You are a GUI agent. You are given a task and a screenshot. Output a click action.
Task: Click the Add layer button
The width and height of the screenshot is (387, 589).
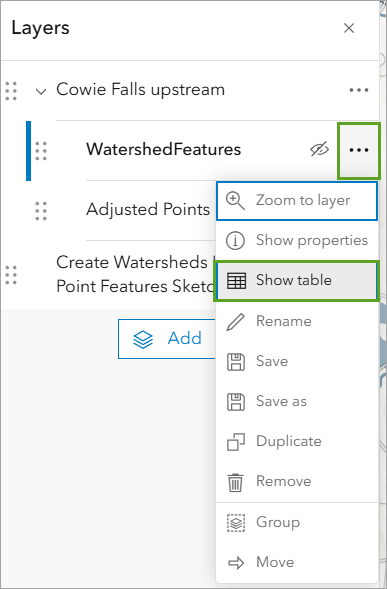[168, 339]
